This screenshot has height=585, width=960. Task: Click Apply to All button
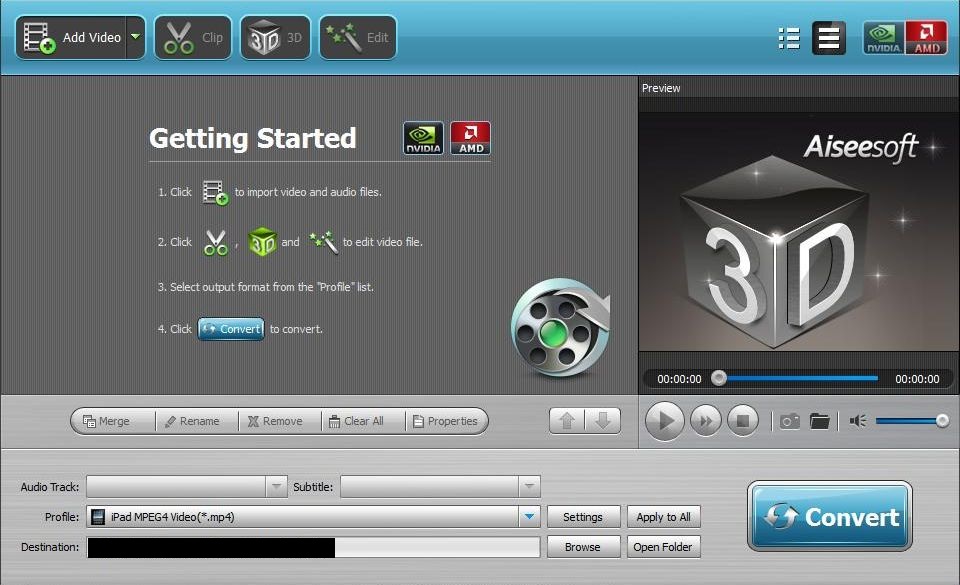pyautogui.click(x=664, y=516)
